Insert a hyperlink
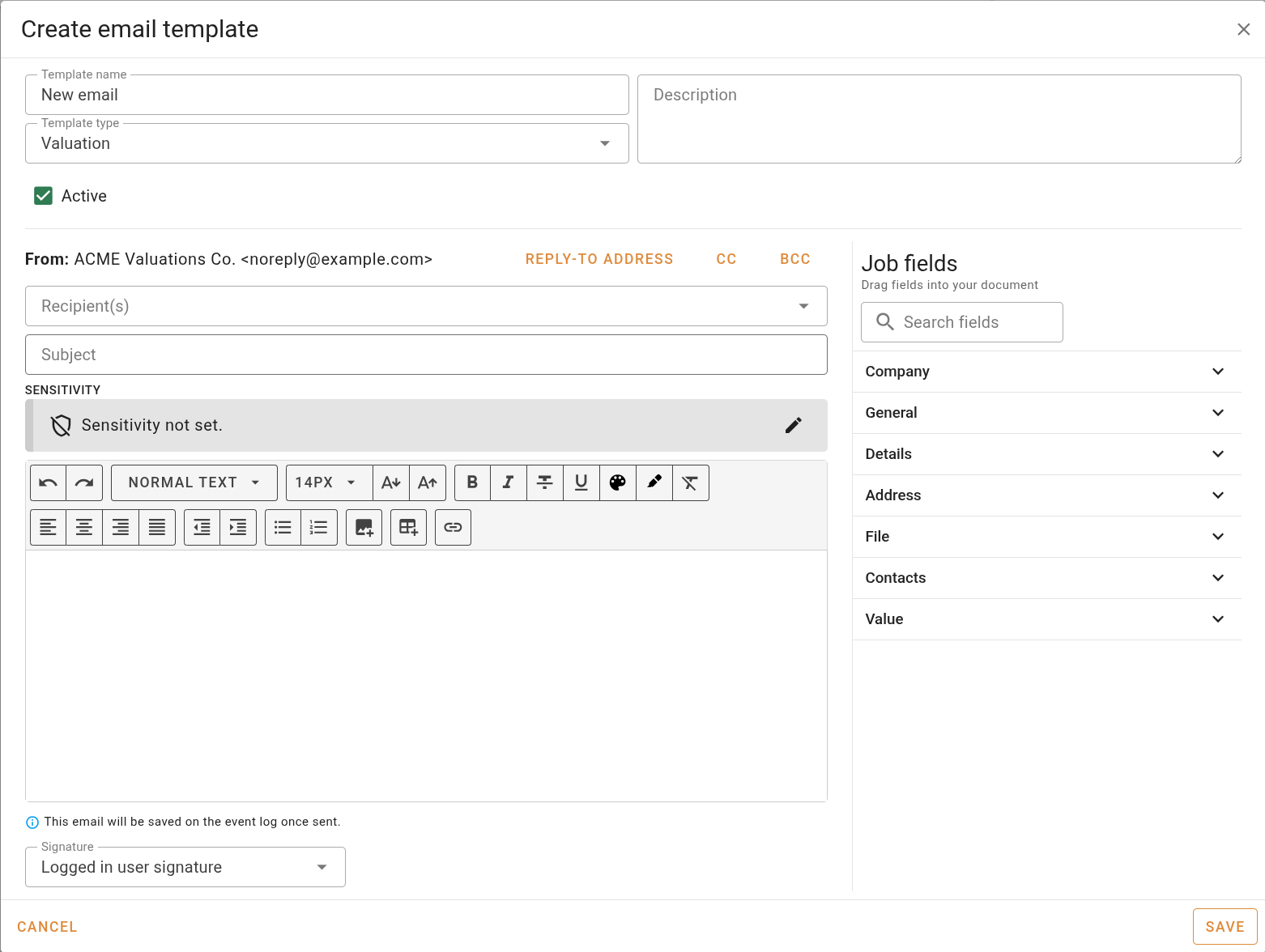 pyautogui.click(x=453, y=527)
